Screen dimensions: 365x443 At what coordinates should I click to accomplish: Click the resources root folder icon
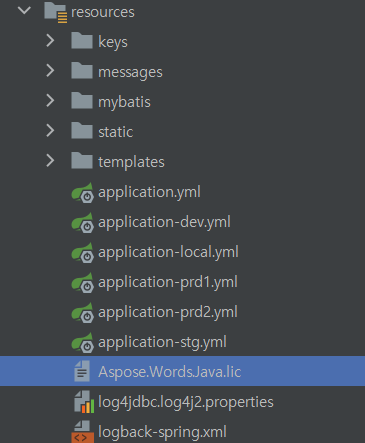[x=56, y=12]
